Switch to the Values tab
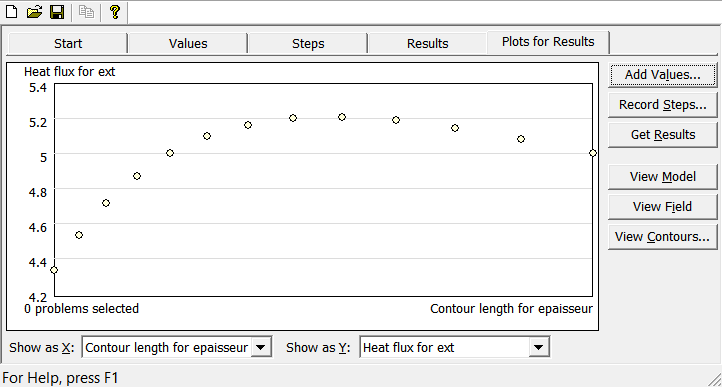 188,43
